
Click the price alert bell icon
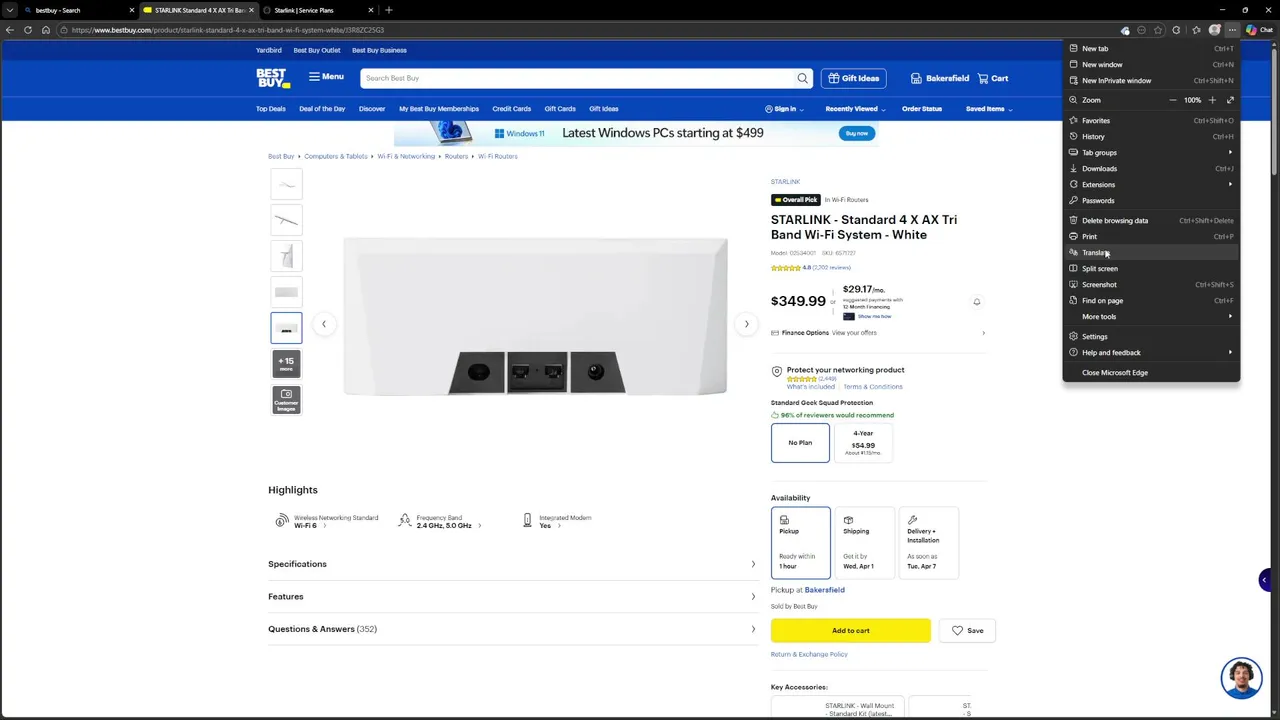pos(977,302)
